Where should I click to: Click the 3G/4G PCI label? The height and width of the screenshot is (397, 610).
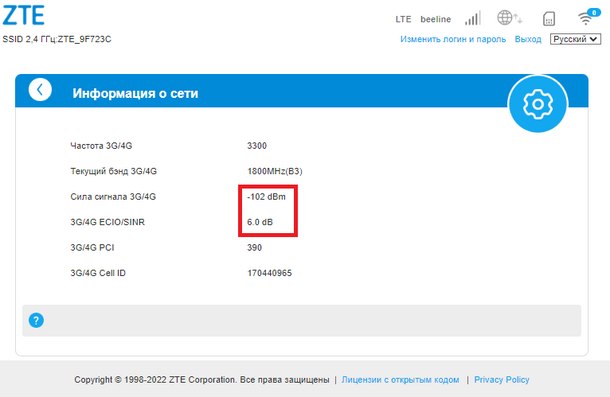pos(92,248)
